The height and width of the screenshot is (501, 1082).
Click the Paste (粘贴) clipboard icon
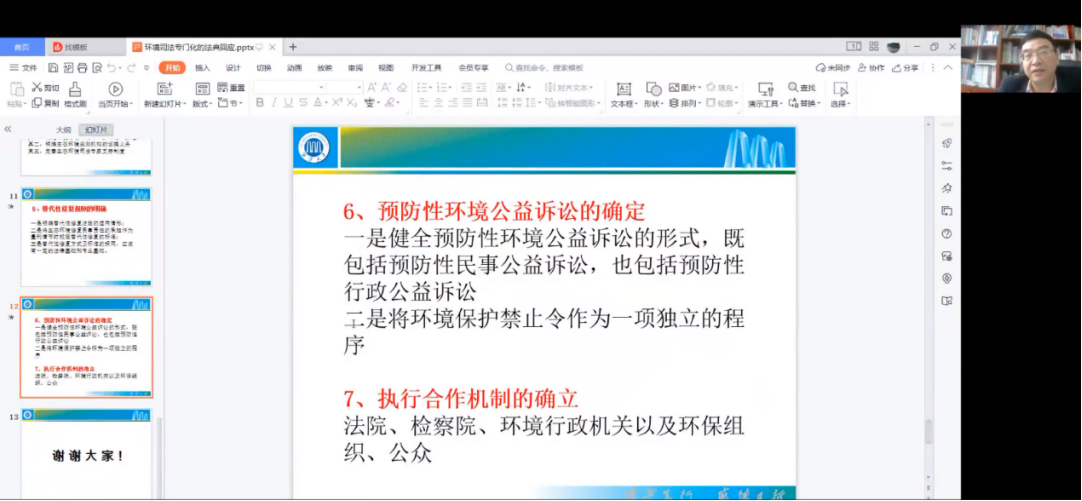(17, 89)
